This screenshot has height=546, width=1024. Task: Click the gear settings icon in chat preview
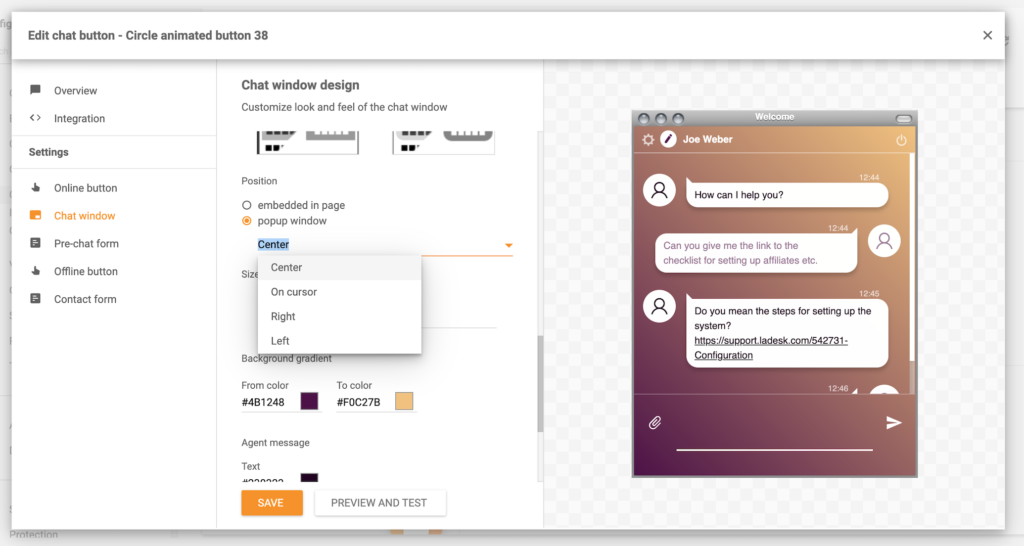pos(648,140)
